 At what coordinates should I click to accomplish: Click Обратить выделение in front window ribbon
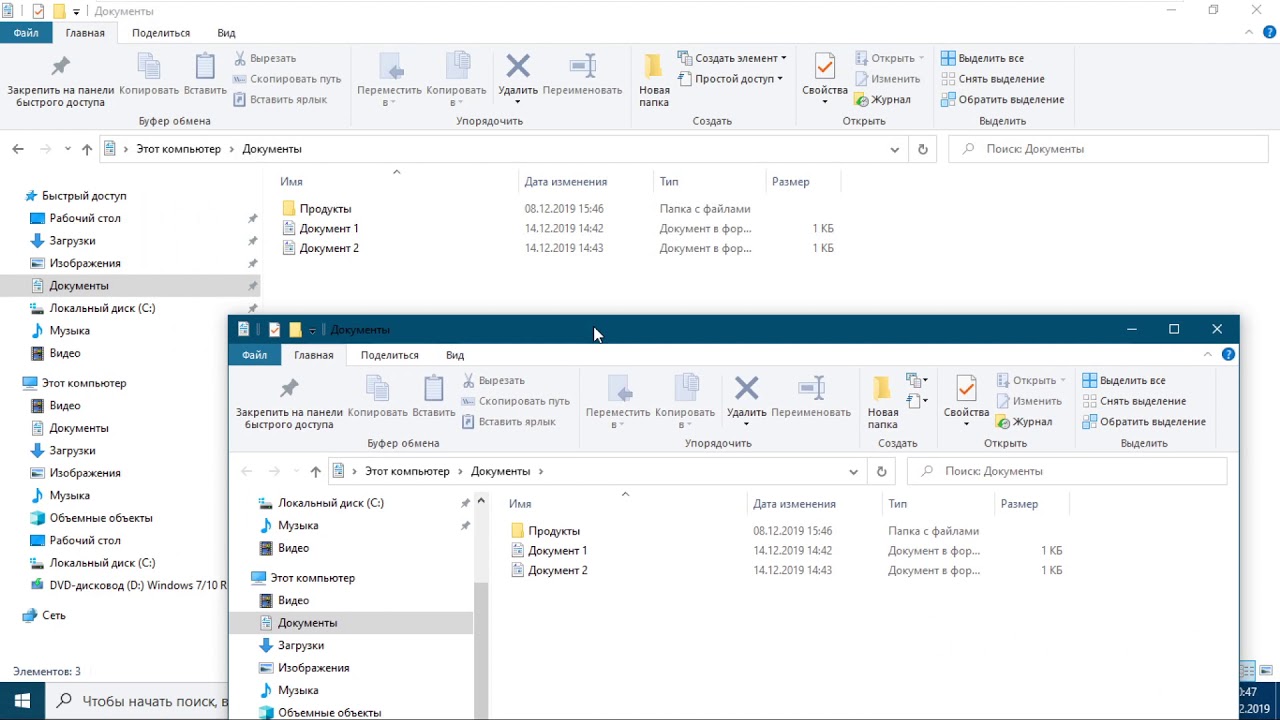point(1145,422)
